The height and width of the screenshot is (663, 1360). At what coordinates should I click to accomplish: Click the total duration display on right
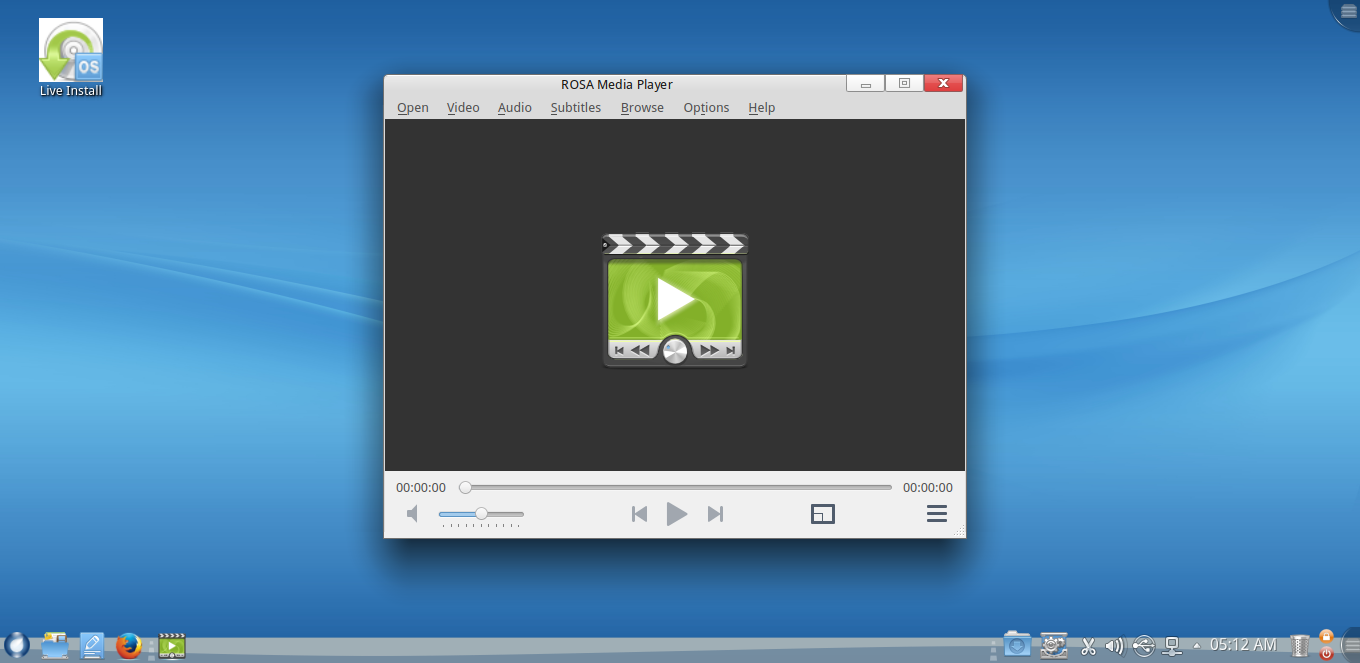click(928, 488)
